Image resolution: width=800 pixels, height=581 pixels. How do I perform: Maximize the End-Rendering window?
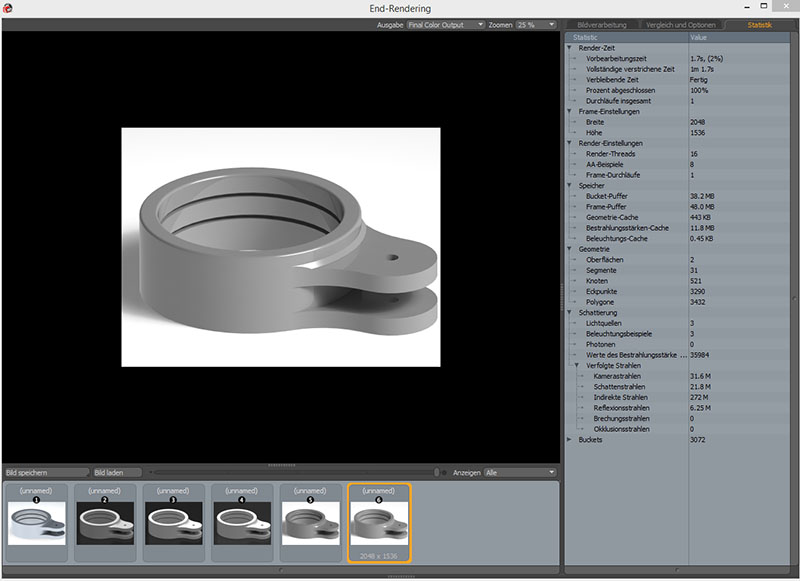(x=764, y=6)
